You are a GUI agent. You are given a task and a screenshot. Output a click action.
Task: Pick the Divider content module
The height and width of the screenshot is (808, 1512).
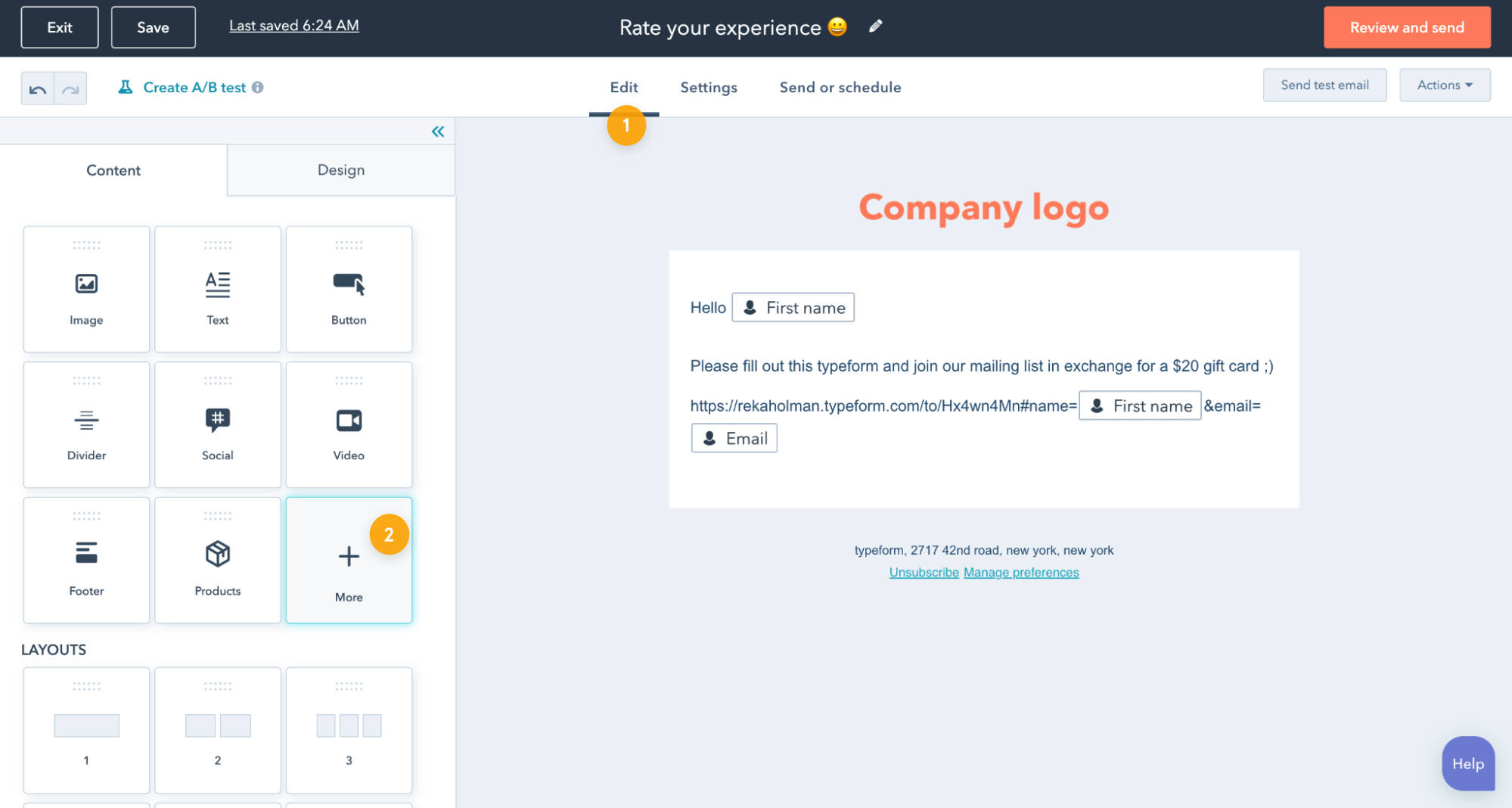pyautogui.click(x=86, y=424)
